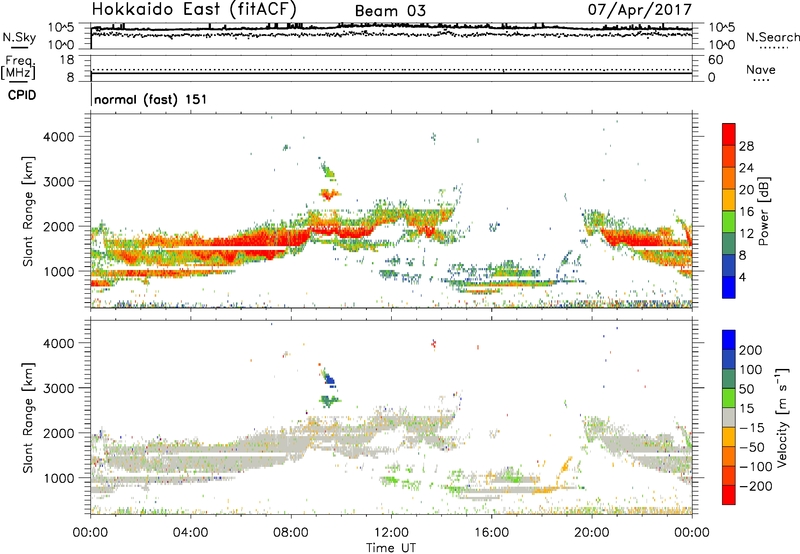Click the '08:00' time axis label
The height and width of the screenshot is (554, 800).
coord(291,533)
